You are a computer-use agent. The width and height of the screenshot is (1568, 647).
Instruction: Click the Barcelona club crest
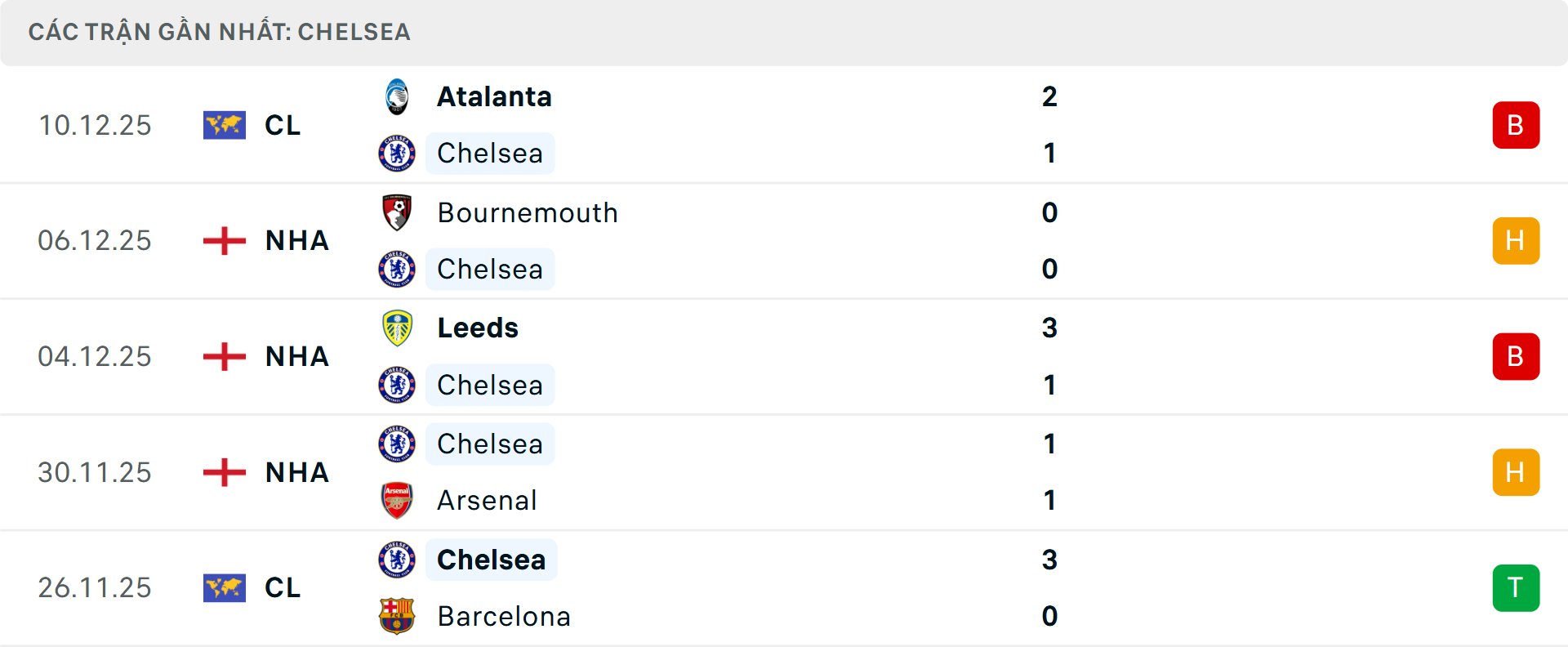click(397, 616)
